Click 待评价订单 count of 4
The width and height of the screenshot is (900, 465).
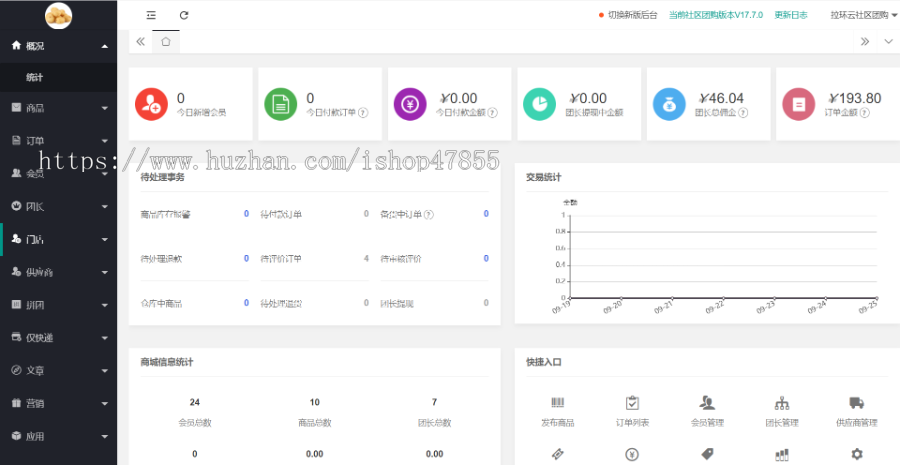point(366,258)
